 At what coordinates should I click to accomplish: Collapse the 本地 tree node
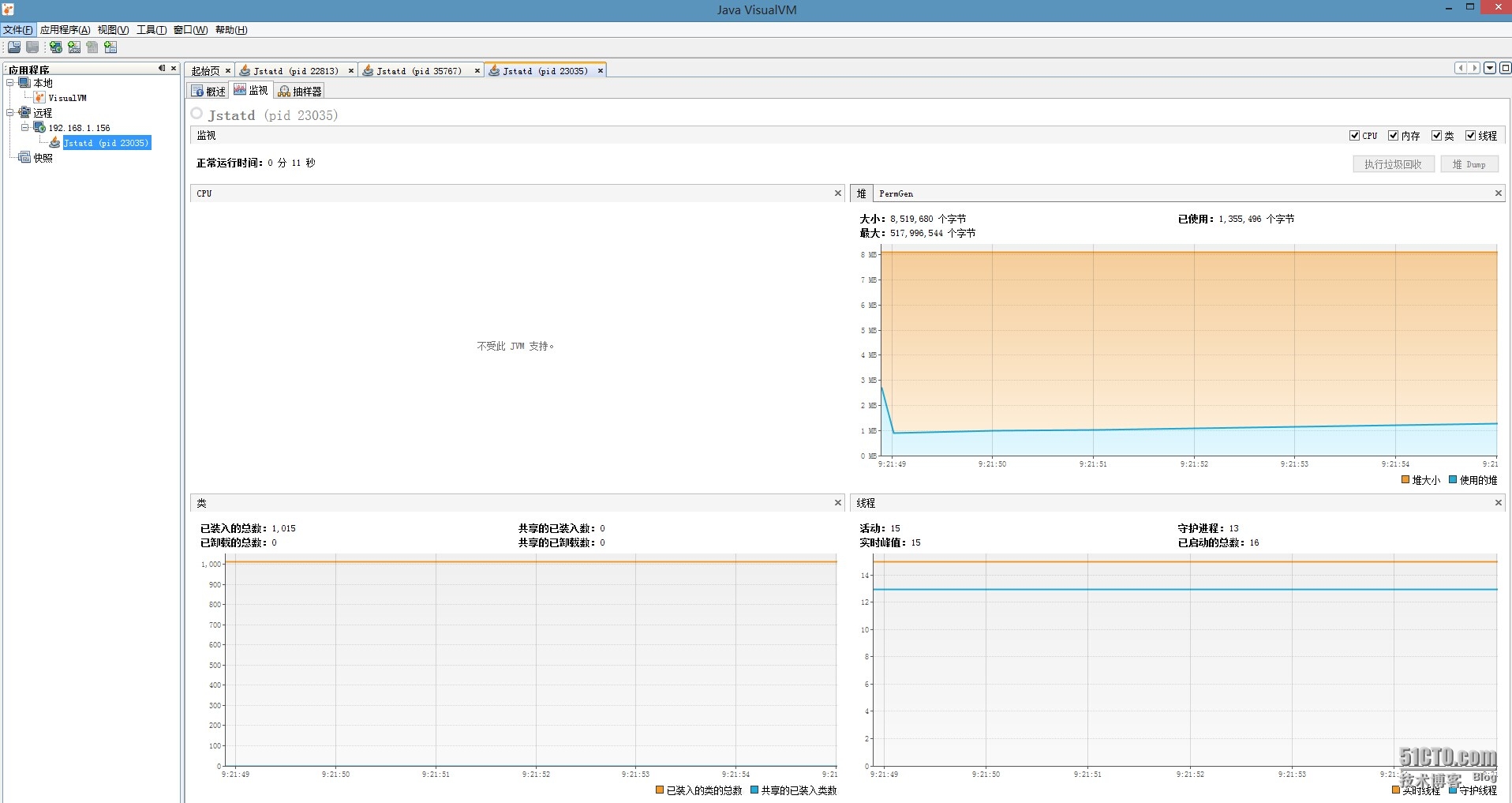[10, 83]
